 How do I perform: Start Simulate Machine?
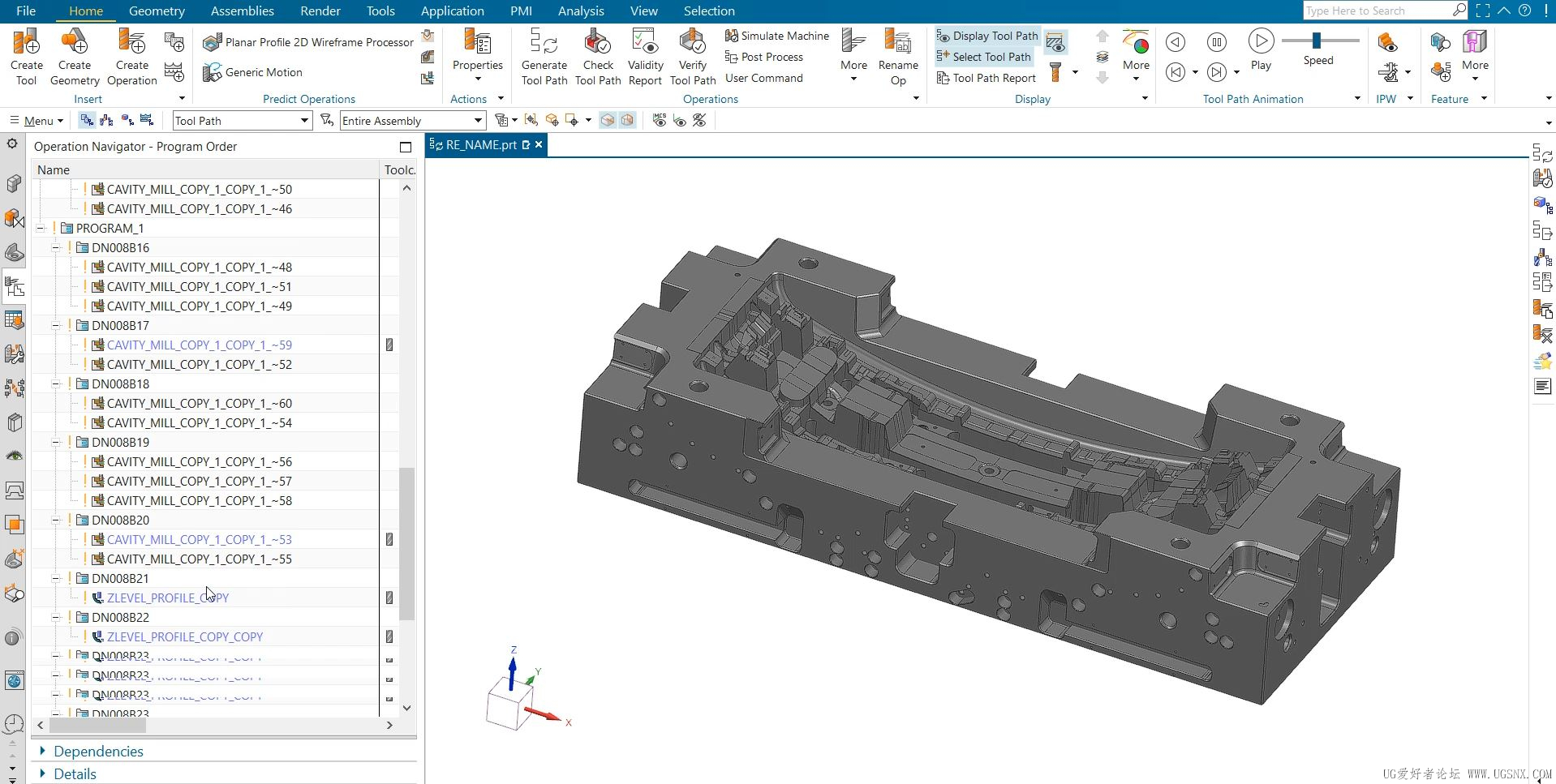pos(776,36)
